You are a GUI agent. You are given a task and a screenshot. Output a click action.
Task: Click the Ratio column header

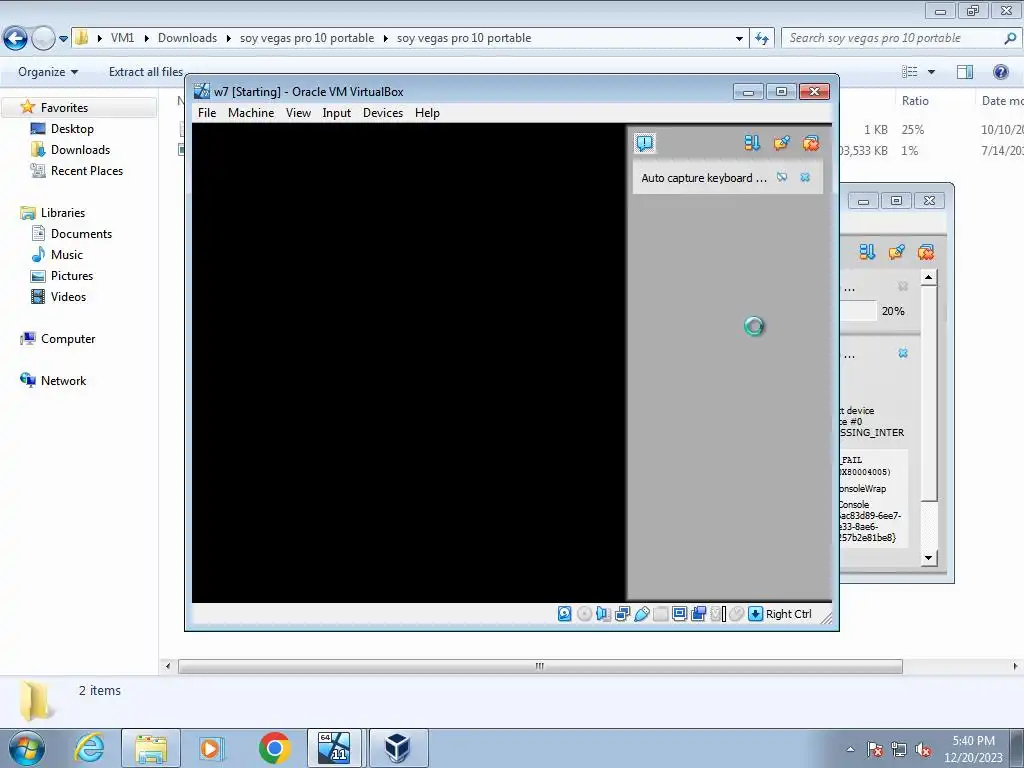point(915,101)
